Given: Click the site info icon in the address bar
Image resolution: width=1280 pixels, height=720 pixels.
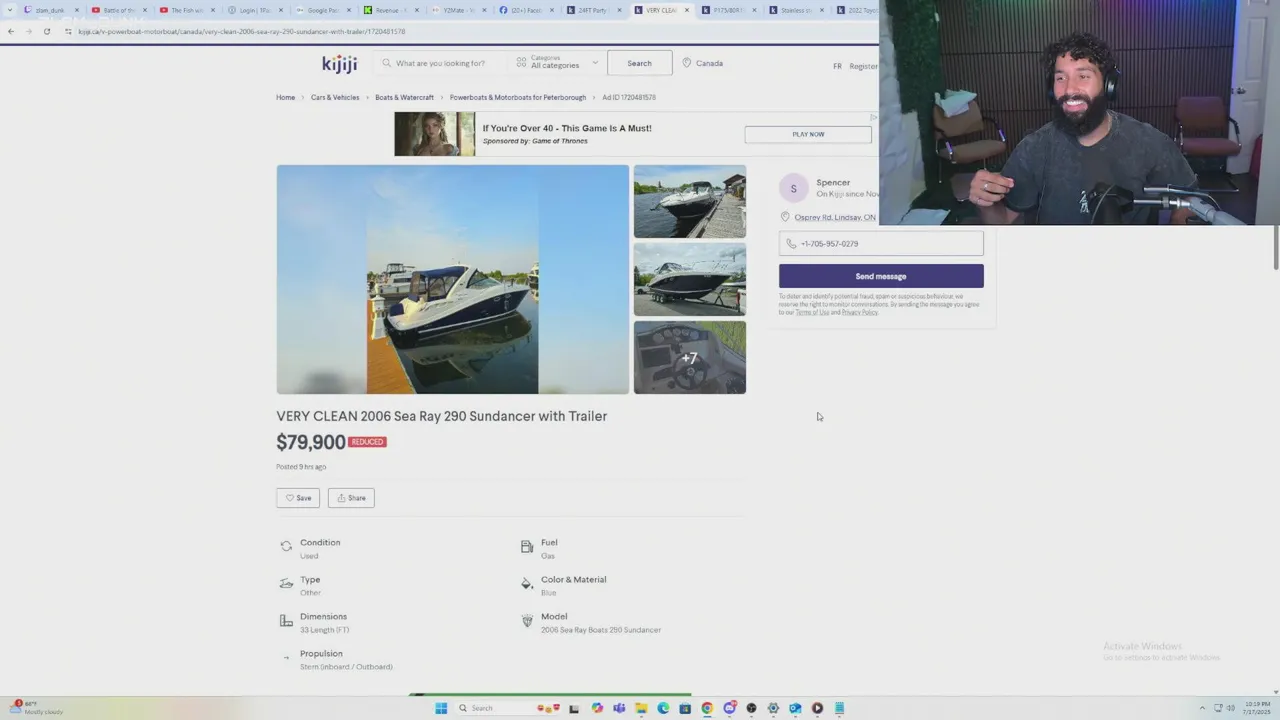Looking at the screenshot, I should pos(68,31).
